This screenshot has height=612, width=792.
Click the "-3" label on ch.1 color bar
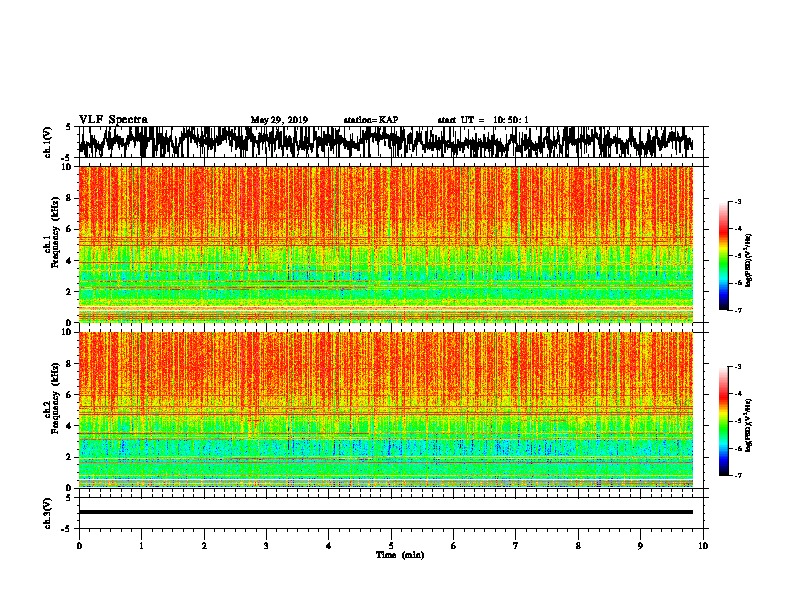[x=737, y=202]
